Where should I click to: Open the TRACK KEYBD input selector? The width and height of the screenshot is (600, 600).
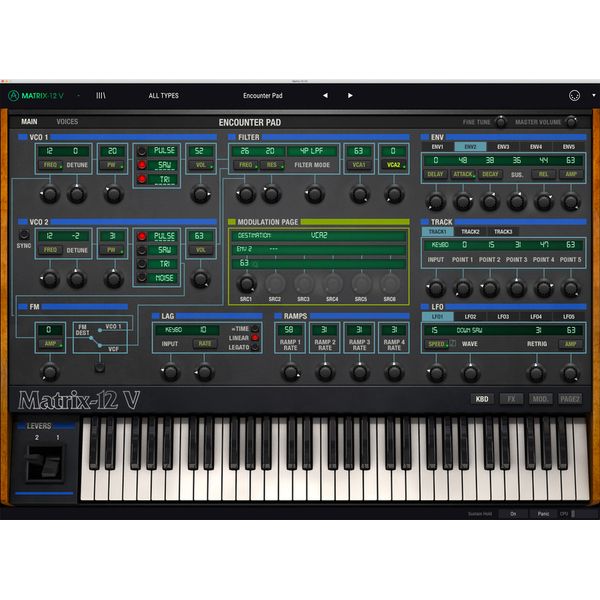(x=440, y=245)
